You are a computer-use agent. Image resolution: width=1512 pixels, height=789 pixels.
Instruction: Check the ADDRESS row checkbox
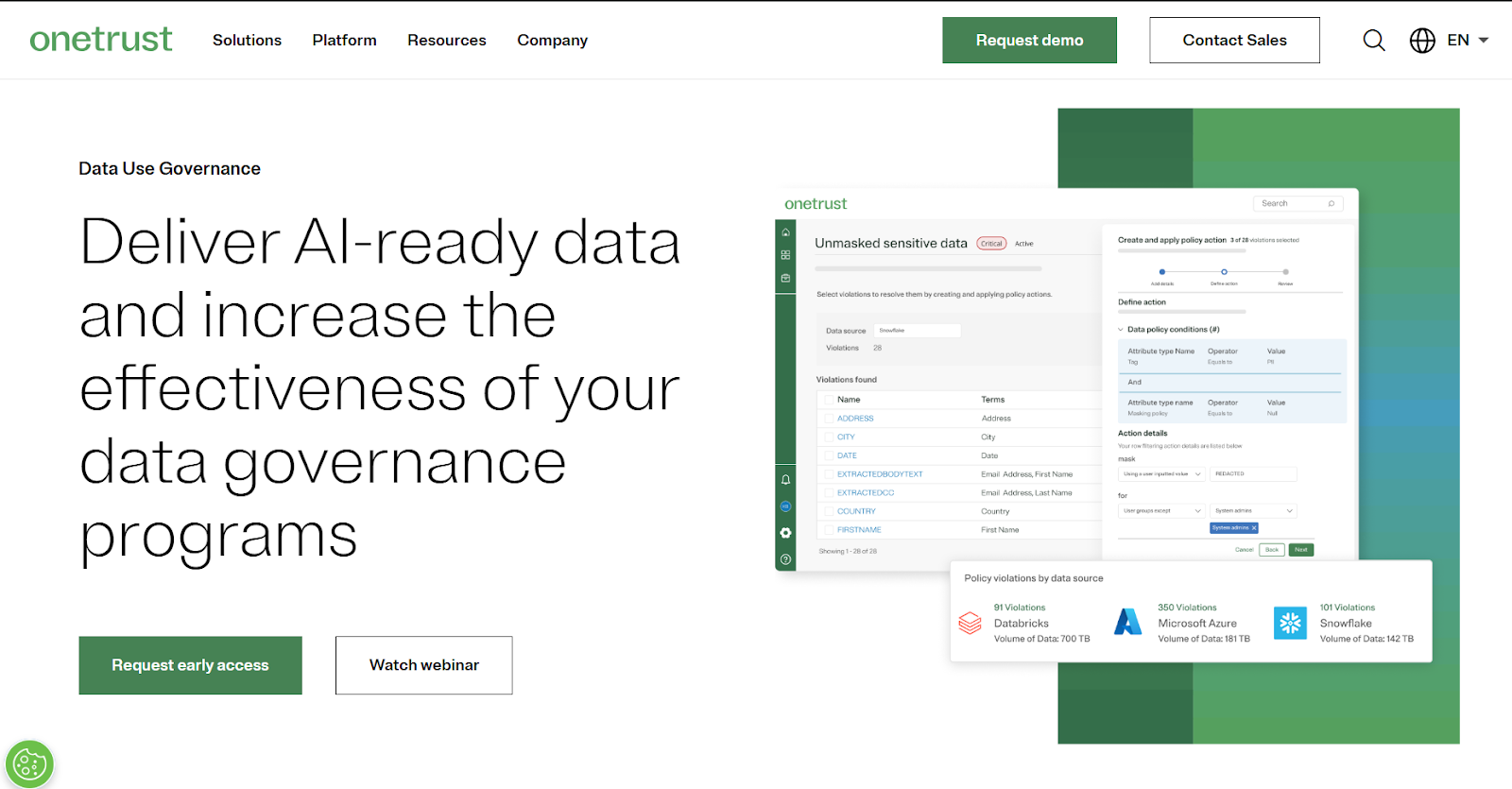[829, 419]
